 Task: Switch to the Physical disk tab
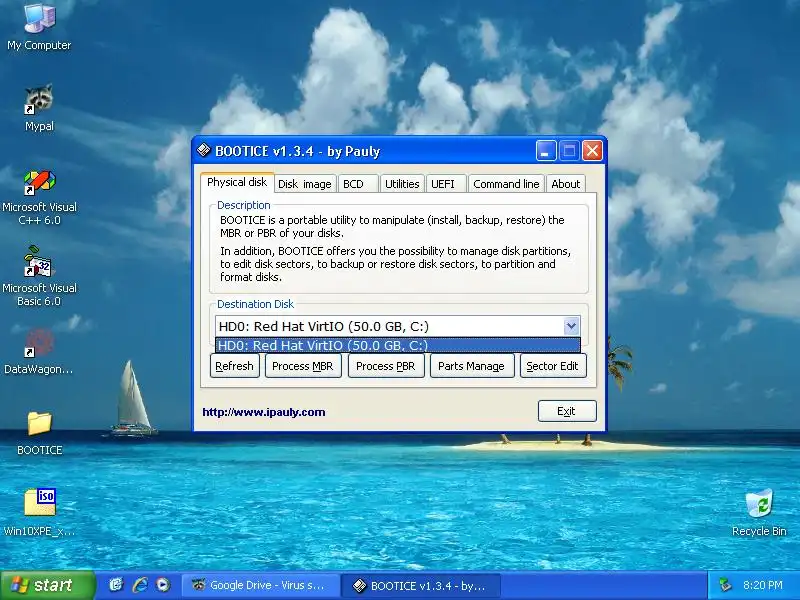[237, 182]
